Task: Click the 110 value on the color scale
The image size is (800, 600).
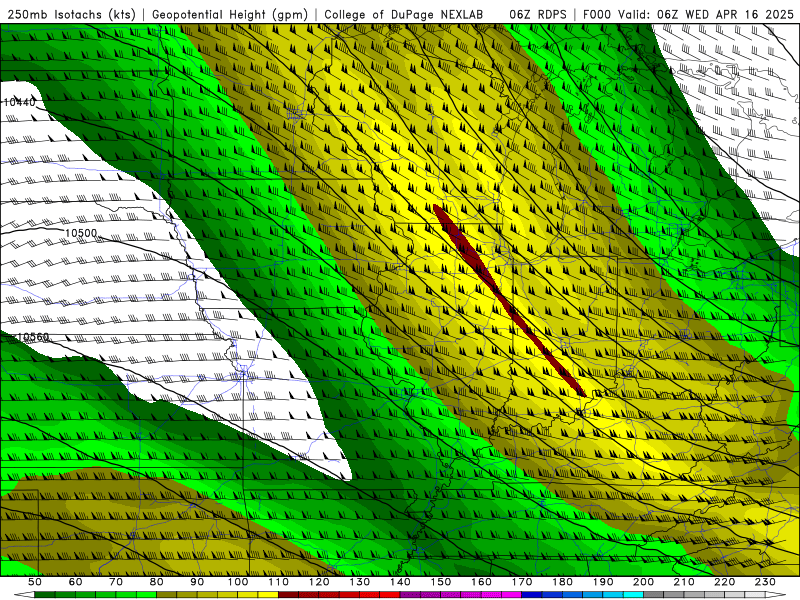Action: tap(279, 582)
